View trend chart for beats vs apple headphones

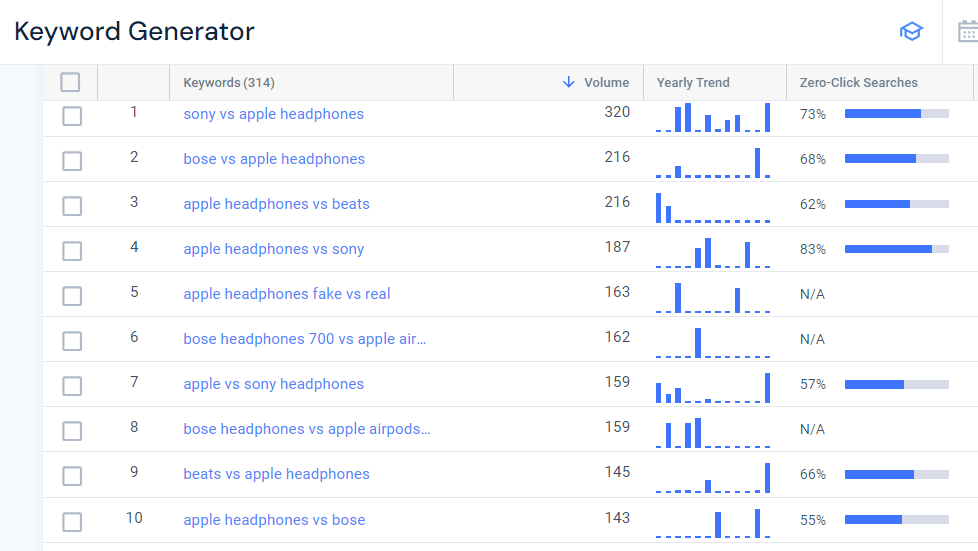(x=713, y=477)
